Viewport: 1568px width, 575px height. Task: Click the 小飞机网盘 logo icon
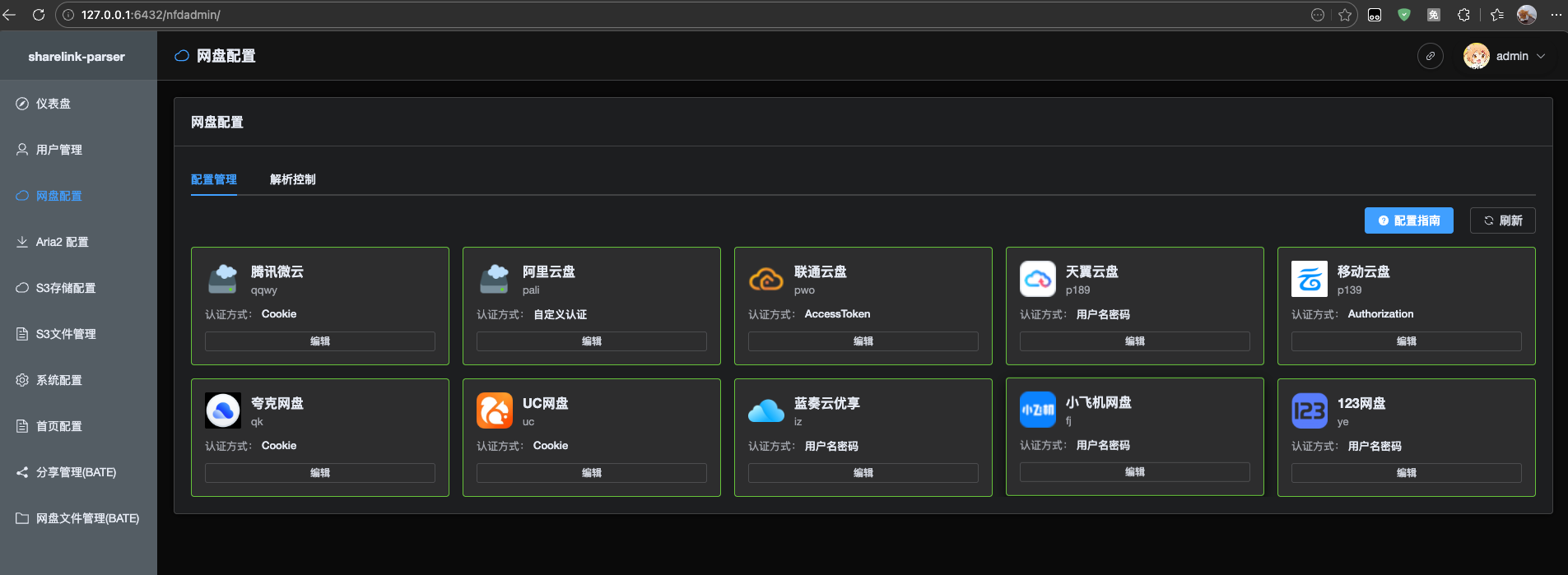pyautogui.click(x=1037, y=410)
